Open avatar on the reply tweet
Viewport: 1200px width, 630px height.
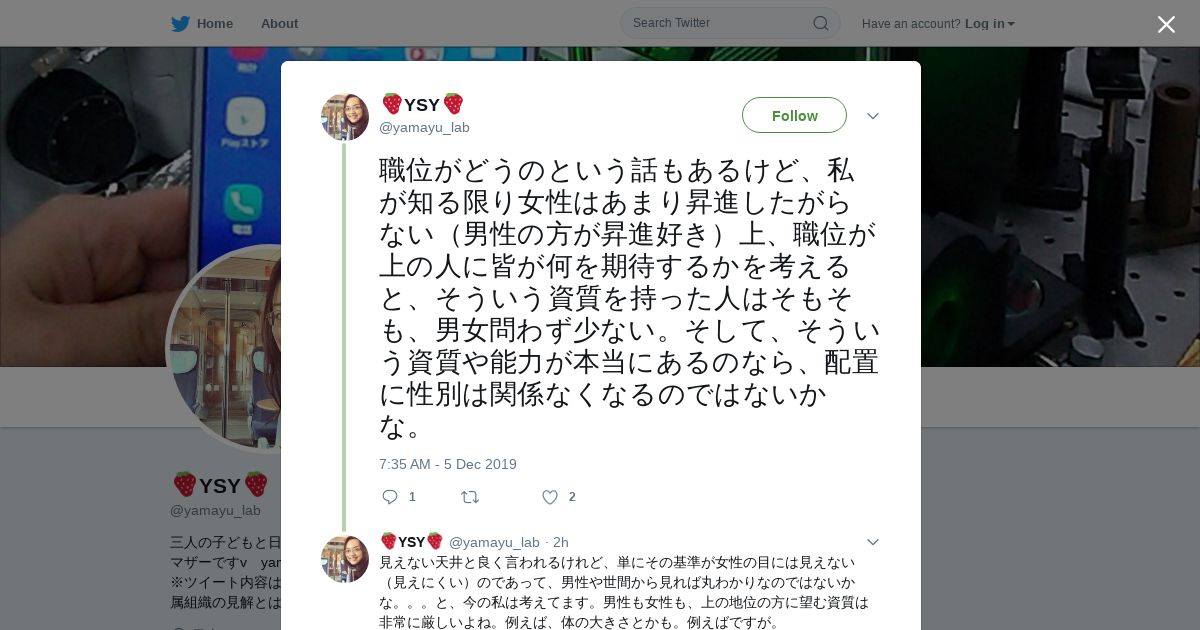(345, 559)
